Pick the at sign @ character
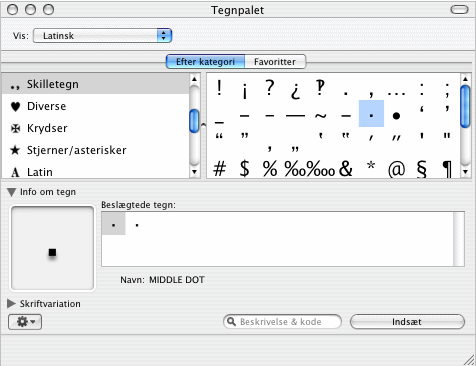The width and height of the screenshot is (476, 366). click(396, 169)
